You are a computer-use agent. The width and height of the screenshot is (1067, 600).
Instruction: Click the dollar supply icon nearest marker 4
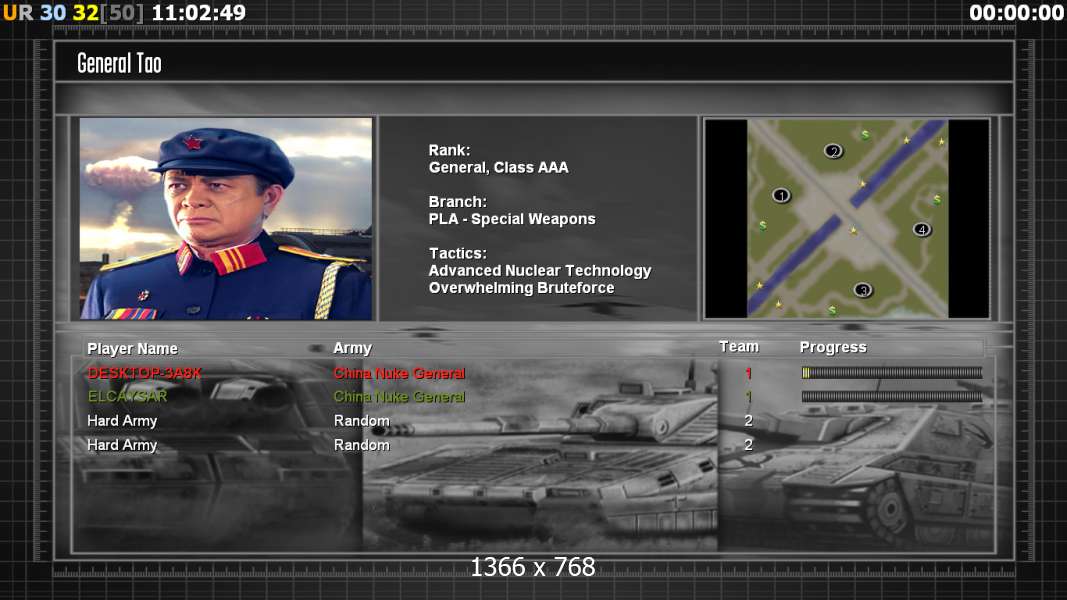pyautogui.click(x=937, y=200)
